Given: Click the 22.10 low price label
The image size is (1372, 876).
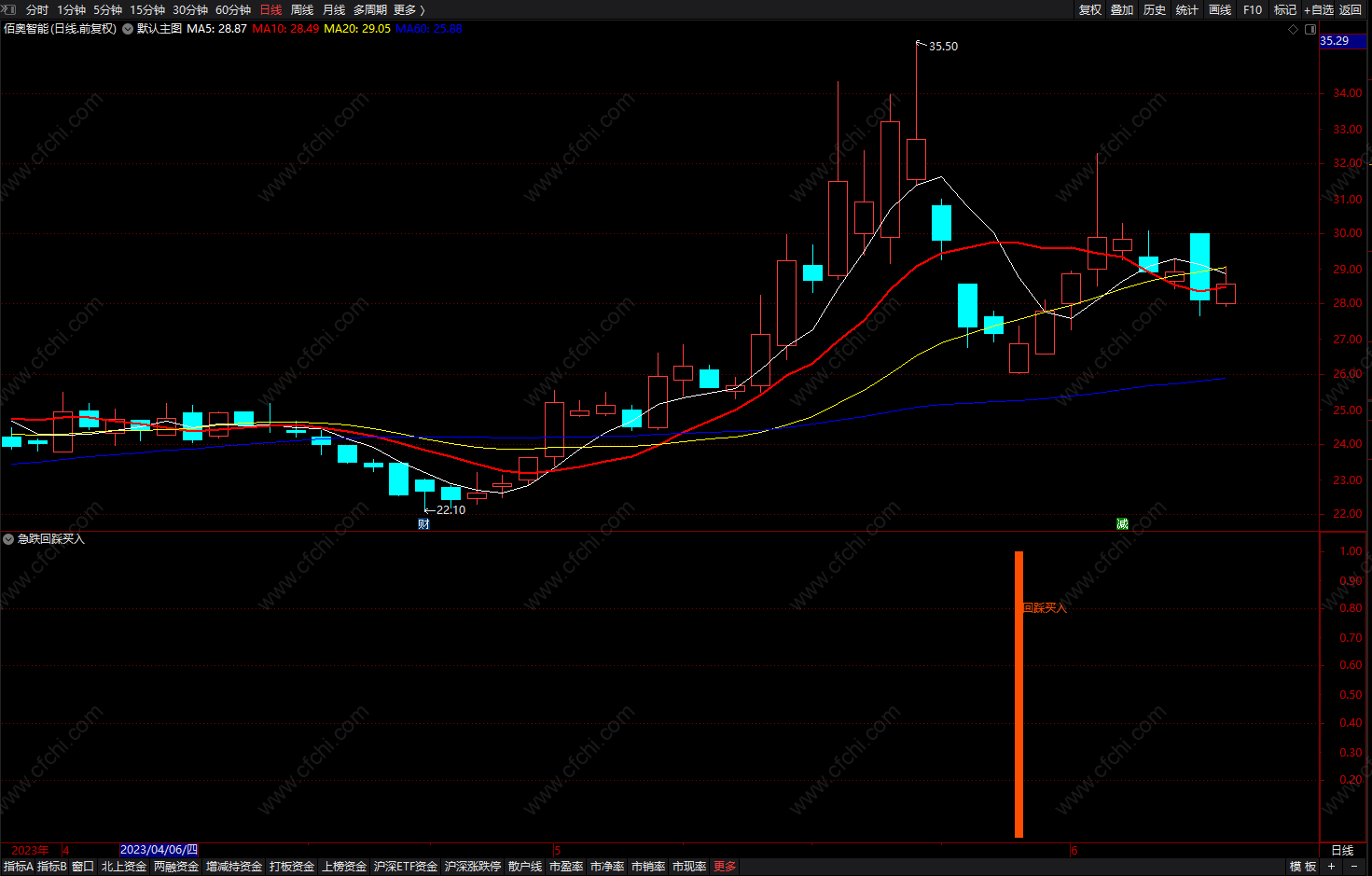Looking at the screenshot, I should click(x=450, y=510).
